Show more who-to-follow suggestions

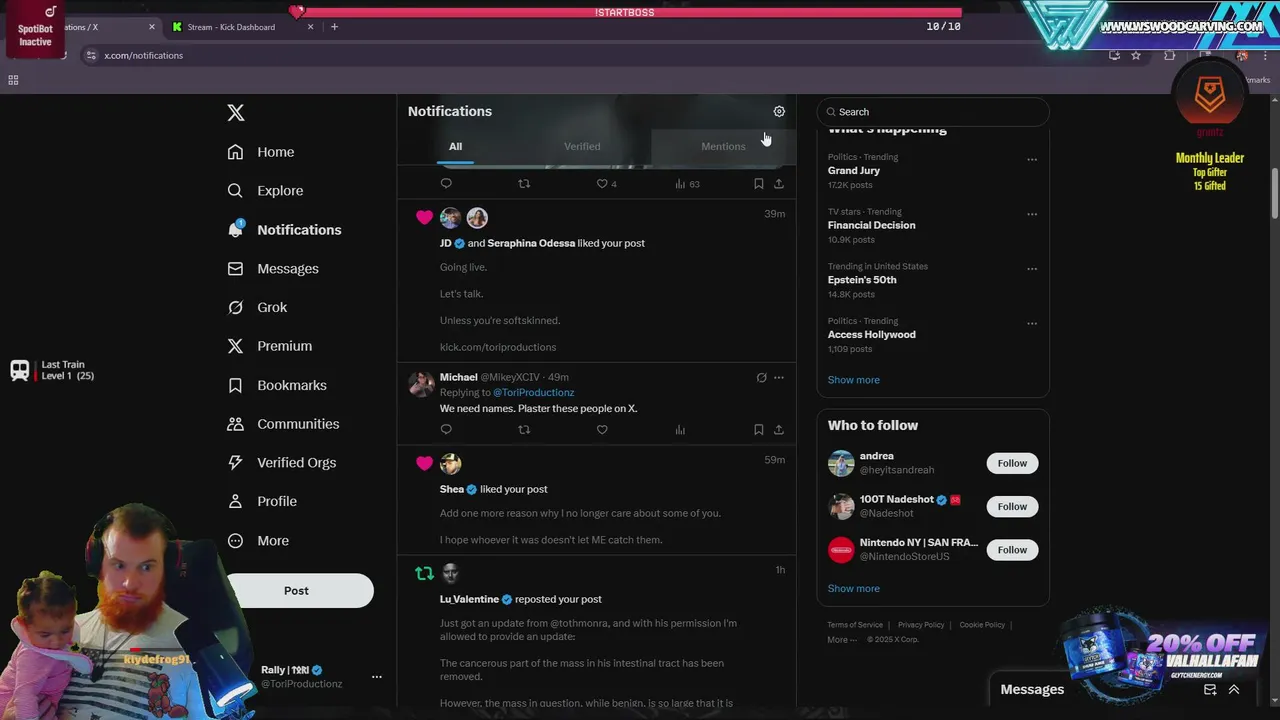point(853,589)
